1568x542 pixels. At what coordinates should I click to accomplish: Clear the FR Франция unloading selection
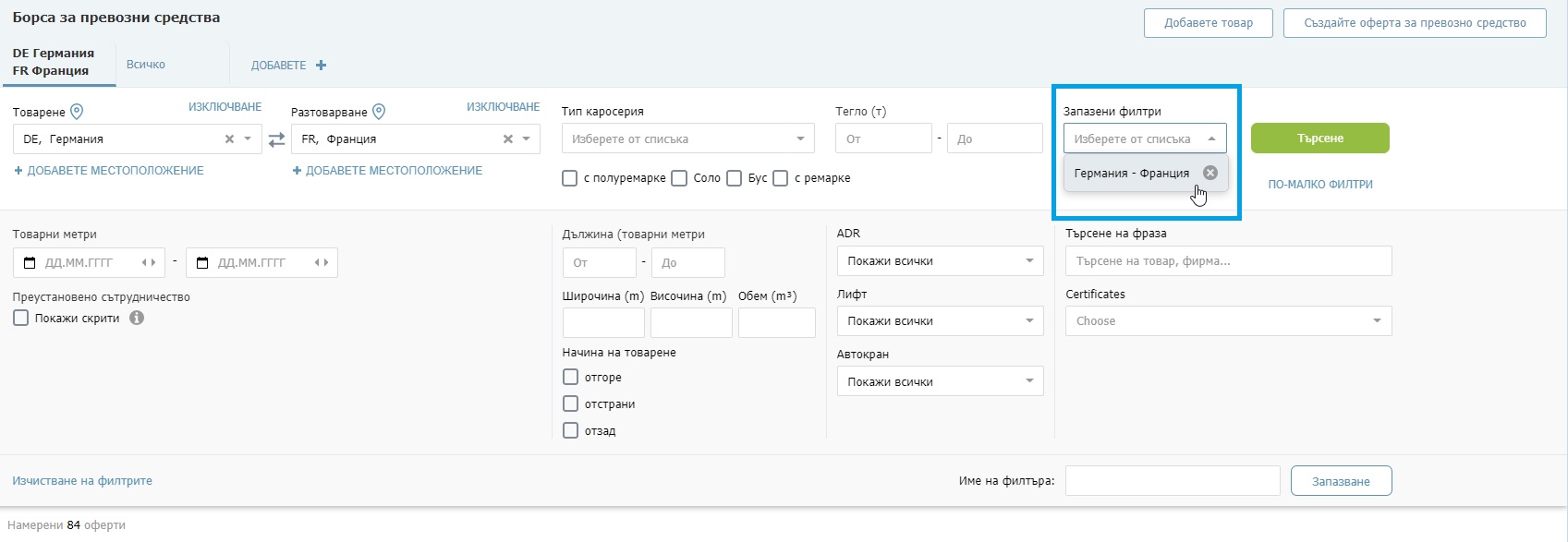click(507, 139)
